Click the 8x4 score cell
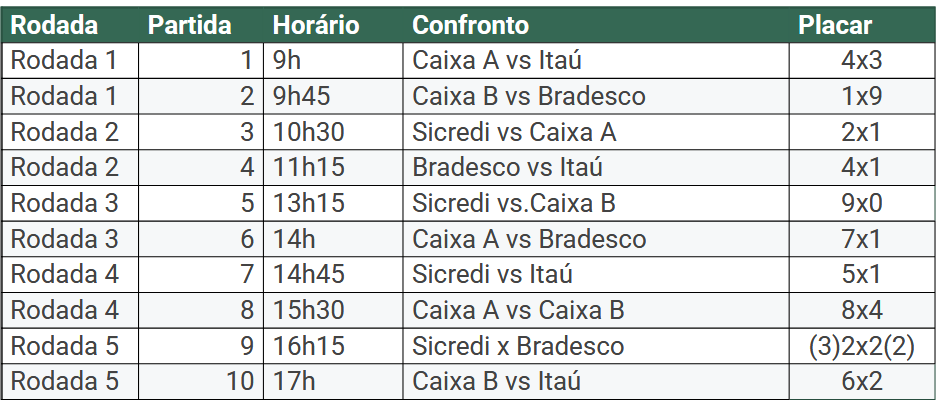This screenshot has height=407, width=941. [x=861, y=311]
